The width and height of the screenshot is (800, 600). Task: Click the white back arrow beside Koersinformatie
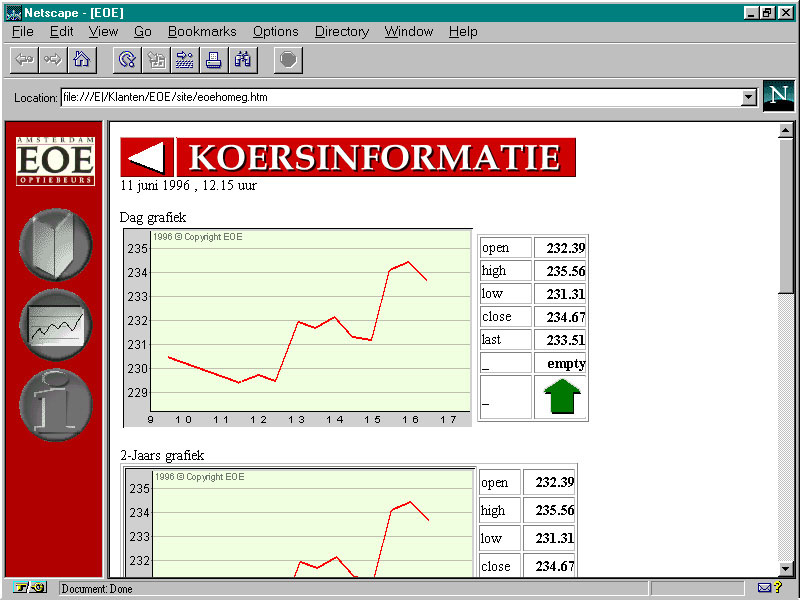tap(147, 157)
